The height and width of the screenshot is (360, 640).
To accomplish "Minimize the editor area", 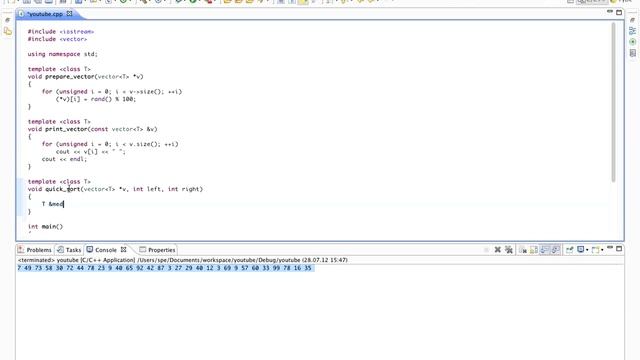I will 610,11.
